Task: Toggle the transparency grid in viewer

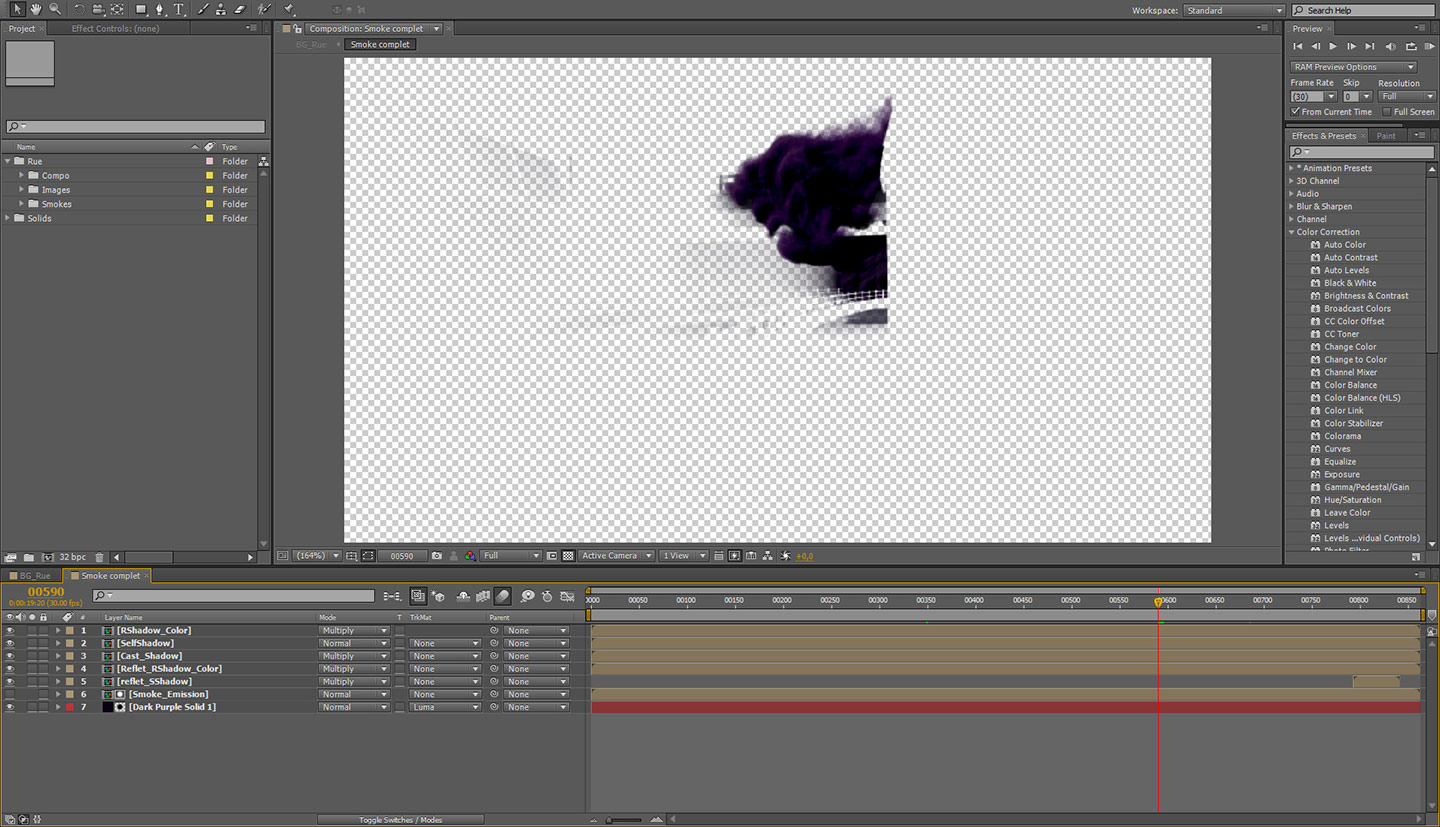Action: [568, 556]
